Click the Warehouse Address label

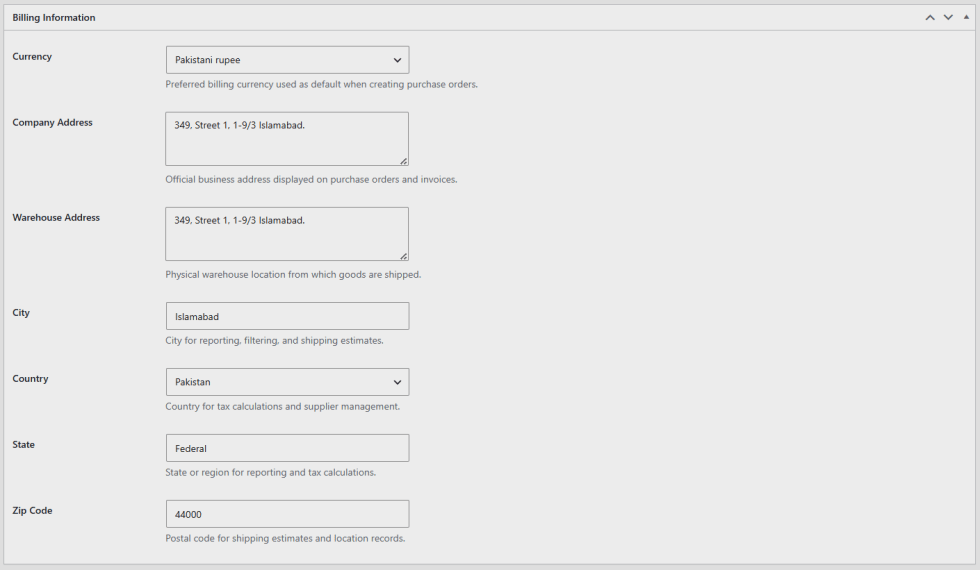[56, 218]
